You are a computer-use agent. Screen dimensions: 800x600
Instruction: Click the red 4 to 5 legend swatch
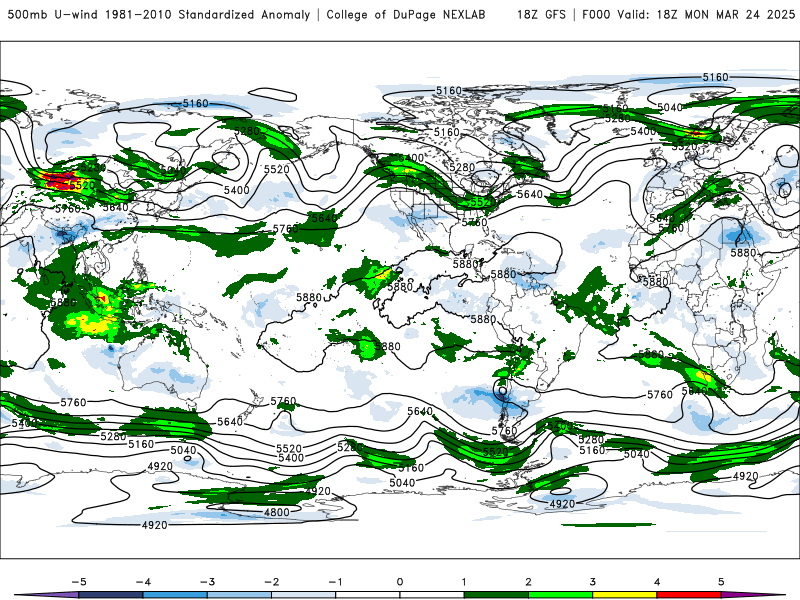(x=689, y=595)
